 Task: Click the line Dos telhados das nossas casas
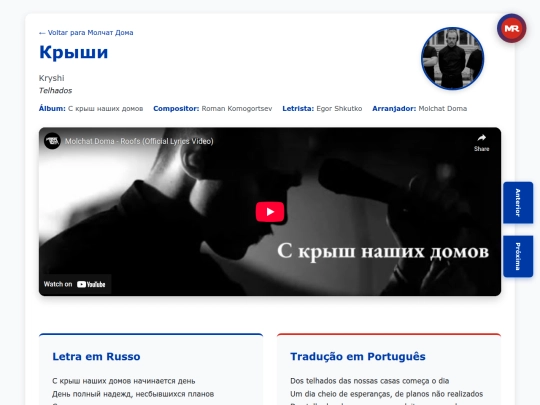370,381
